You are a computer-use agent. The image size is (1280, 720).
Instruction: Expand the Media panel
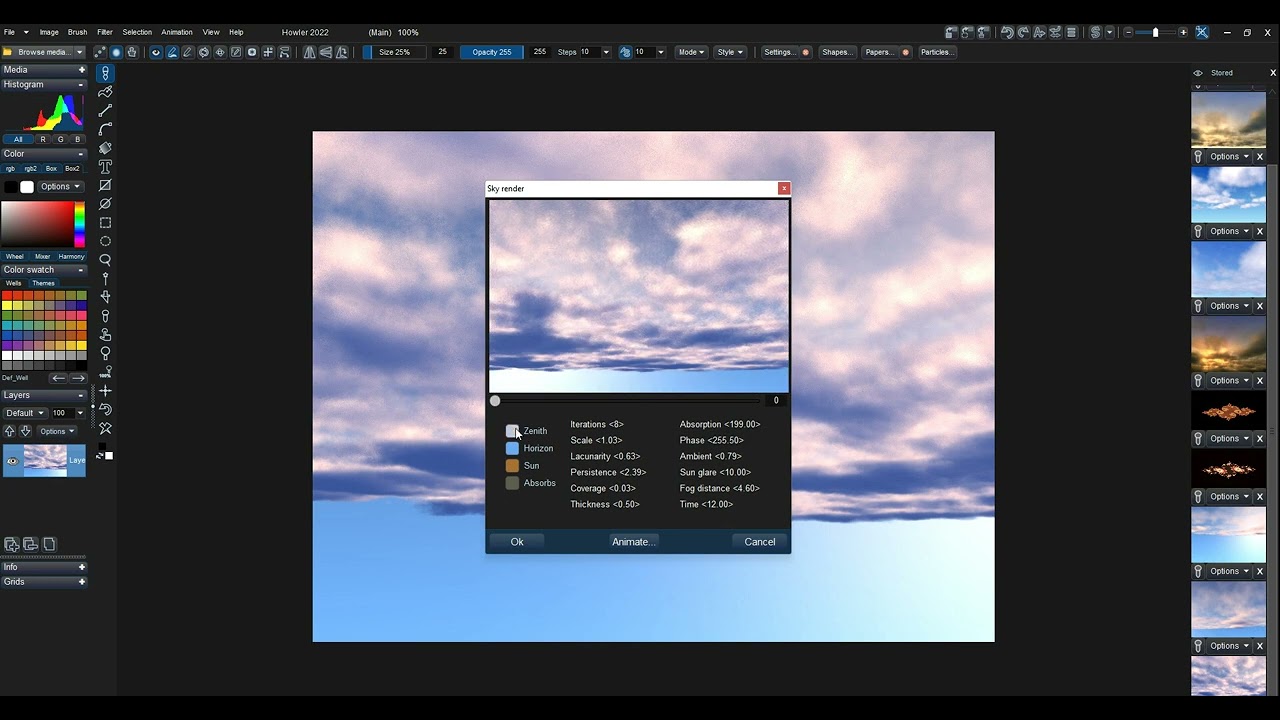[x=82, y=70]
